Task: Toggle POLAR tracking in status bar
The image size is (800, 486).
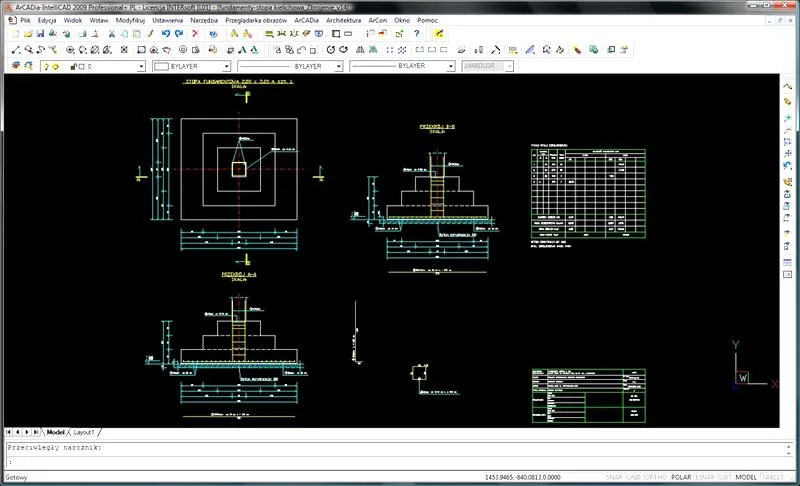Action: [x=681, y=477]
